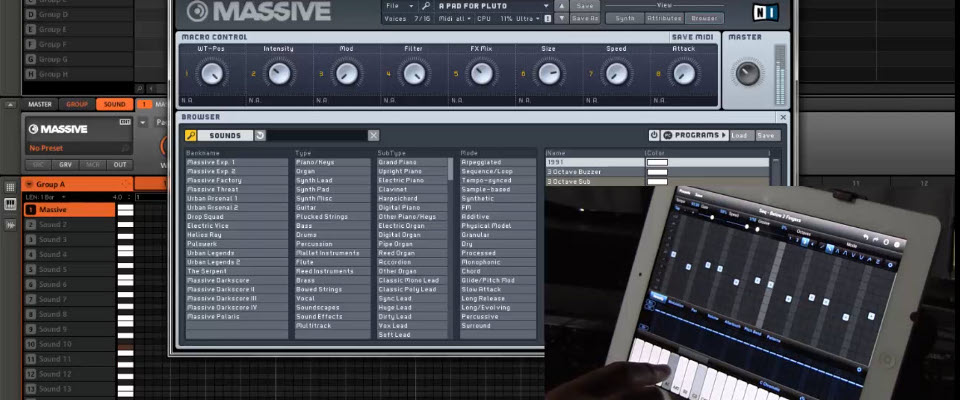
Task: Click the Group G letter icon
Action: tap(31, 59)
